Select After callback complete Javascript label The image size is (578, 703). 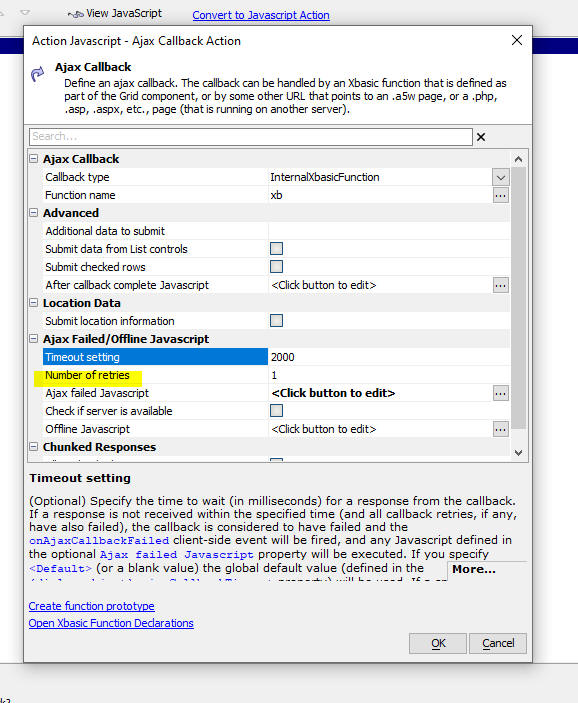click(127, 285)
